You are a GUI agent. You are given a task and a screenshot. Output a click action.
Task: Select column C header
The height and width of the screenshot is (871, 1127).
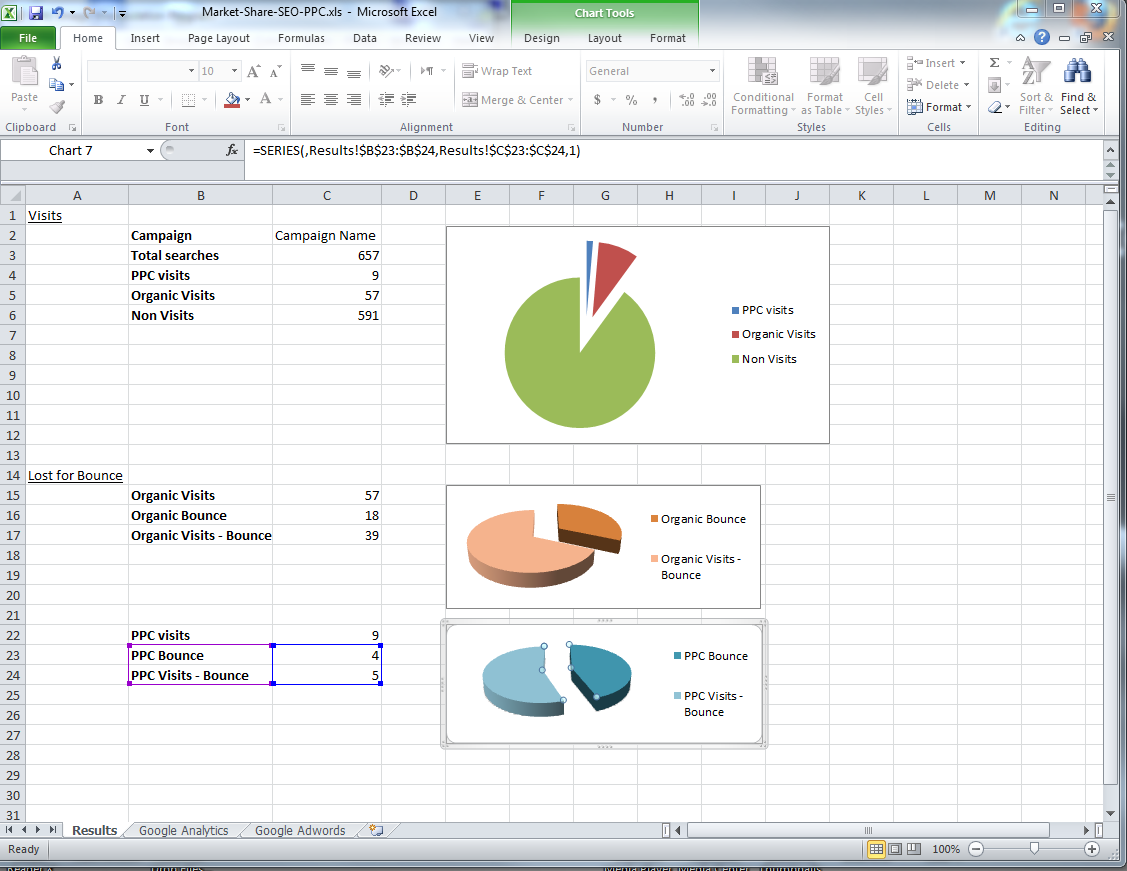coord(327,195)
